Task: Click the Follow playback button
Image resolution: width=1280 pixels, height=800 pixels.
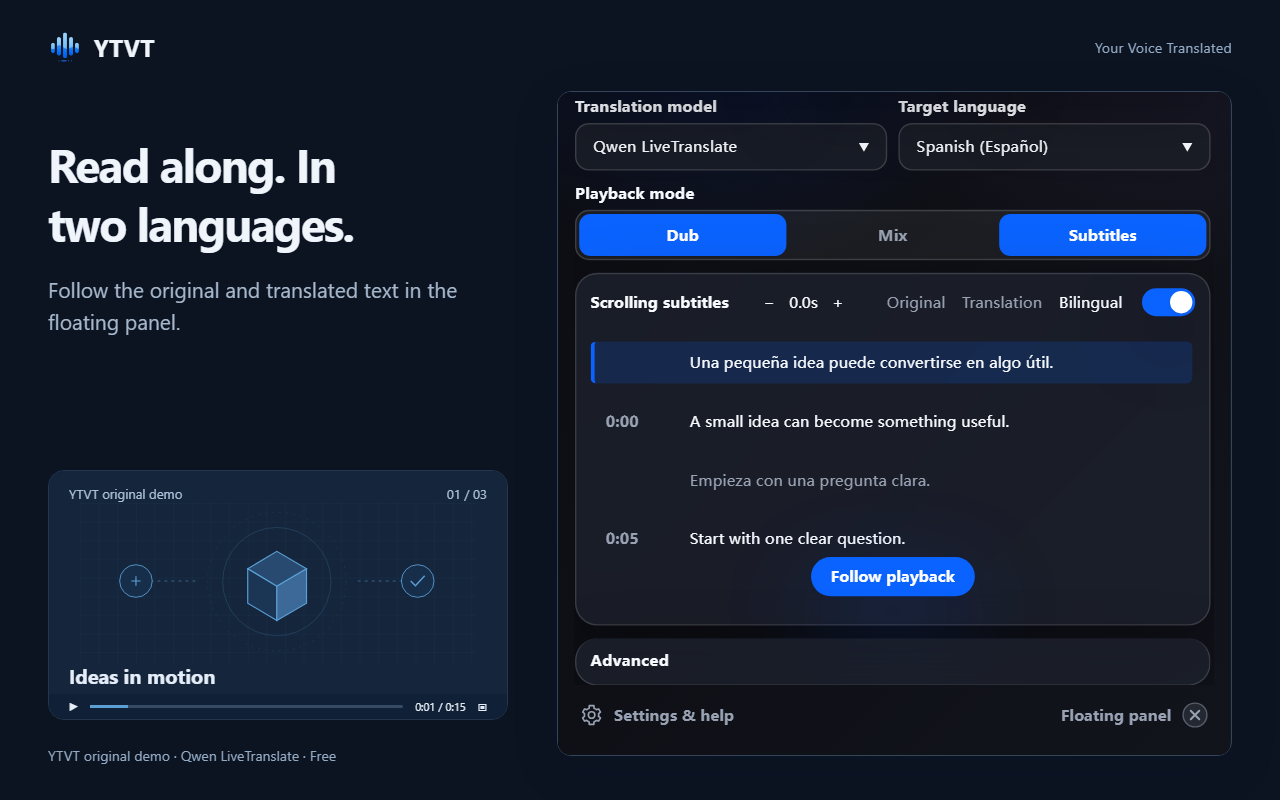Action: 893,577
